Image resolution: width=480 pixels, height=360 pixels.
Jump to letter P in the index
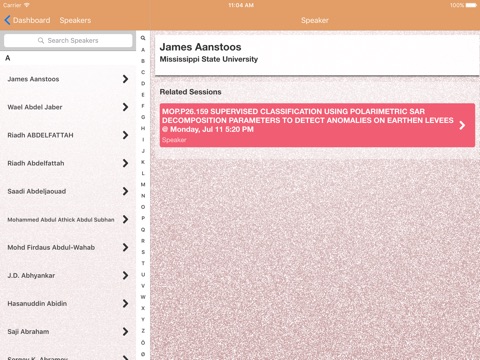[143, 218]
